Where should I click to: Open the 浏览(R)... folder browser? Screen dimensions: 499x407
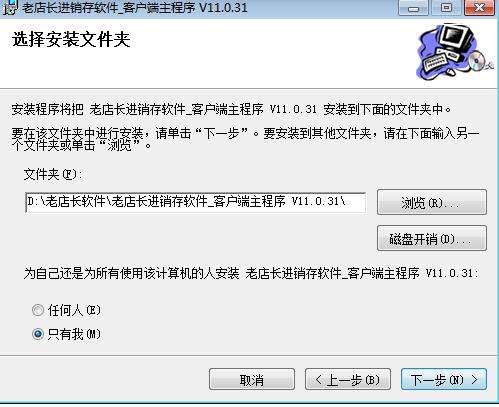(432, 202)
